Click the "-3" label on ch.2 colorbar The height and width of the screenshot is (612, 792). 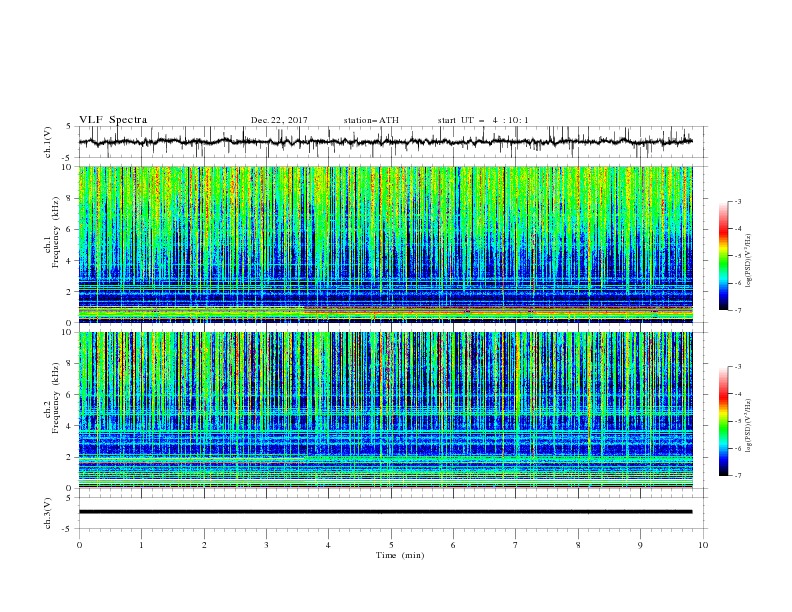(738, 367)
